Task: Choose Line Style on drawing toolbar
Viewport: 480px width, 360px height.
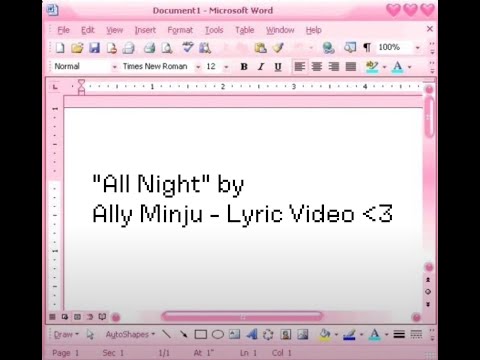Action: (x=399, y=334)
